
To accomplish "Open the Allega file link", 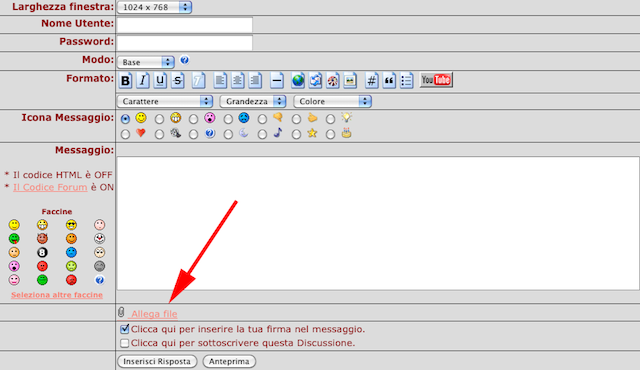I will coord(153,314).
